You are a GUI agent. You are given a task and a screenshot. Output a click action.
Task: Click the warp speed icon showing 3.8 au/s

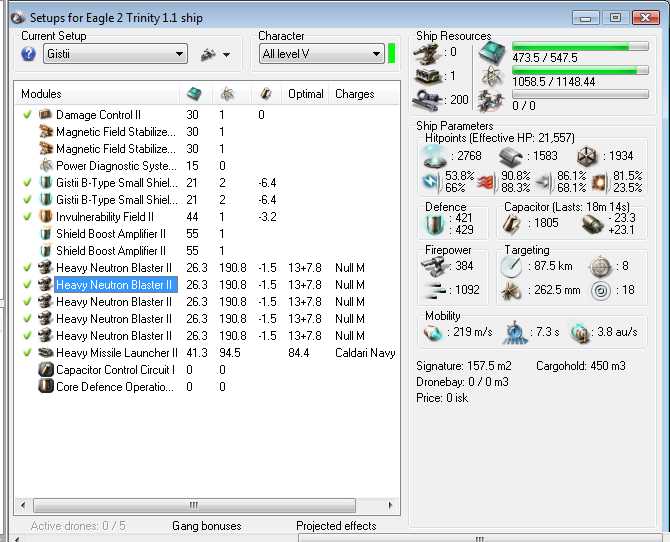[x=579, y=333]
